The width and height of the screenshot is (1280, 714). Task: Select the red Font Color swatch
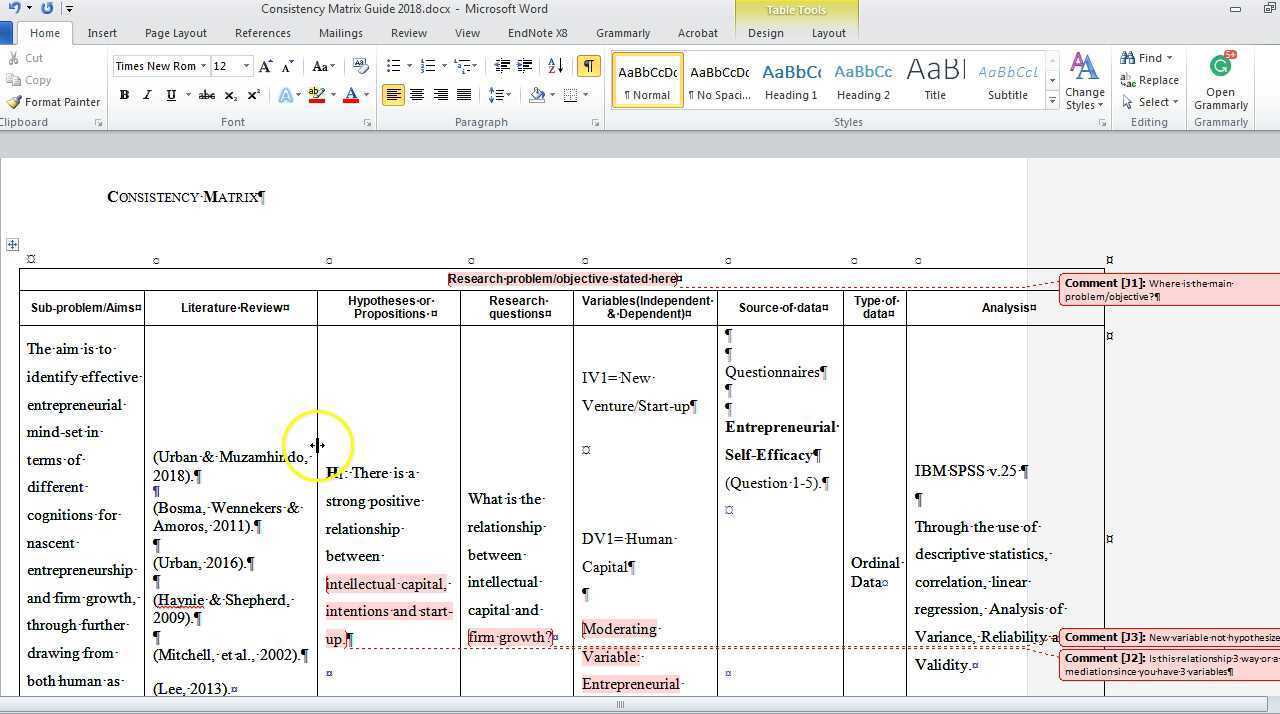pyautogui.click(x=352, y=95)
